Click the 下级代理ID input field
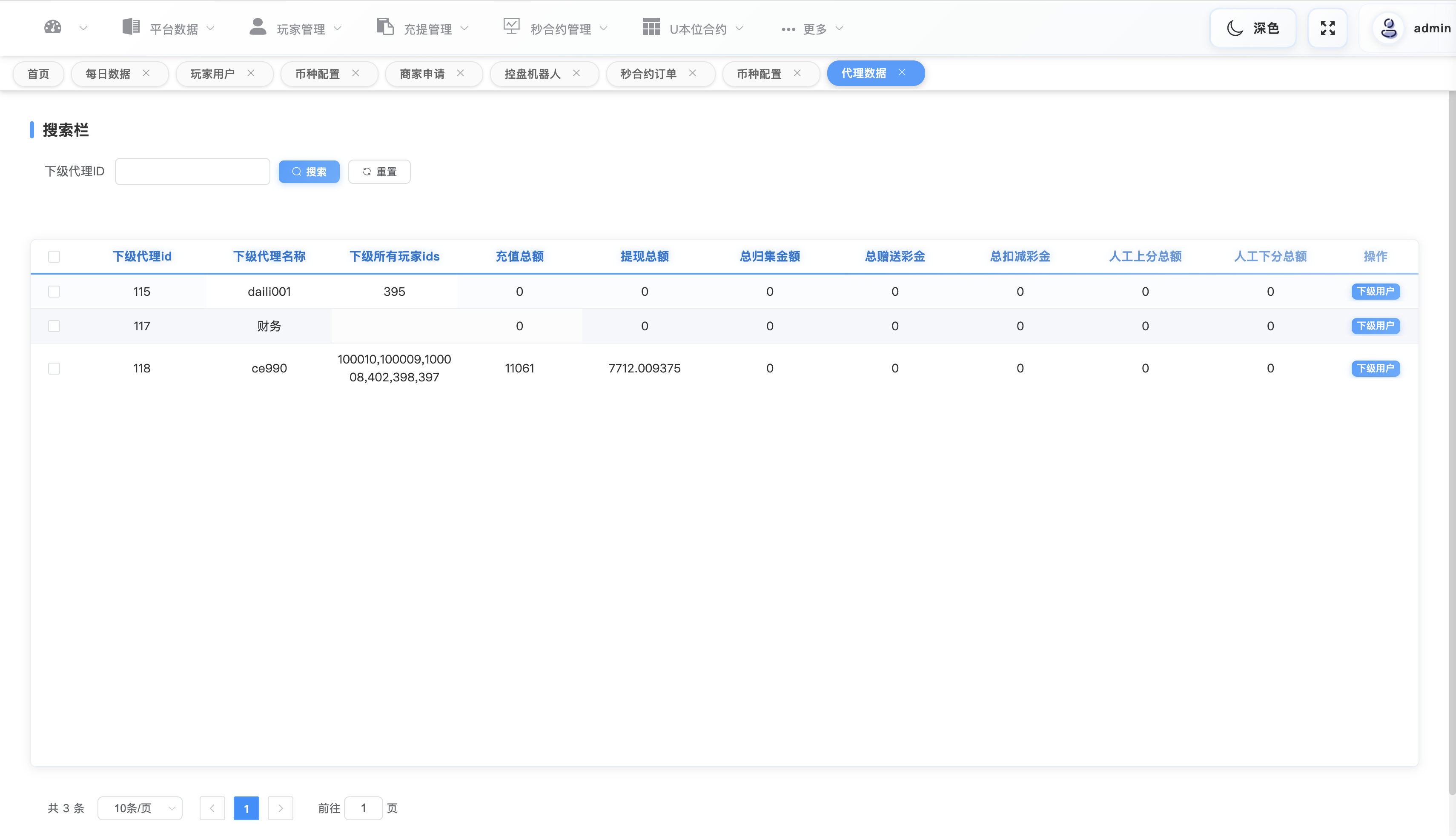The image size is (1456, 836). point(192,172)
